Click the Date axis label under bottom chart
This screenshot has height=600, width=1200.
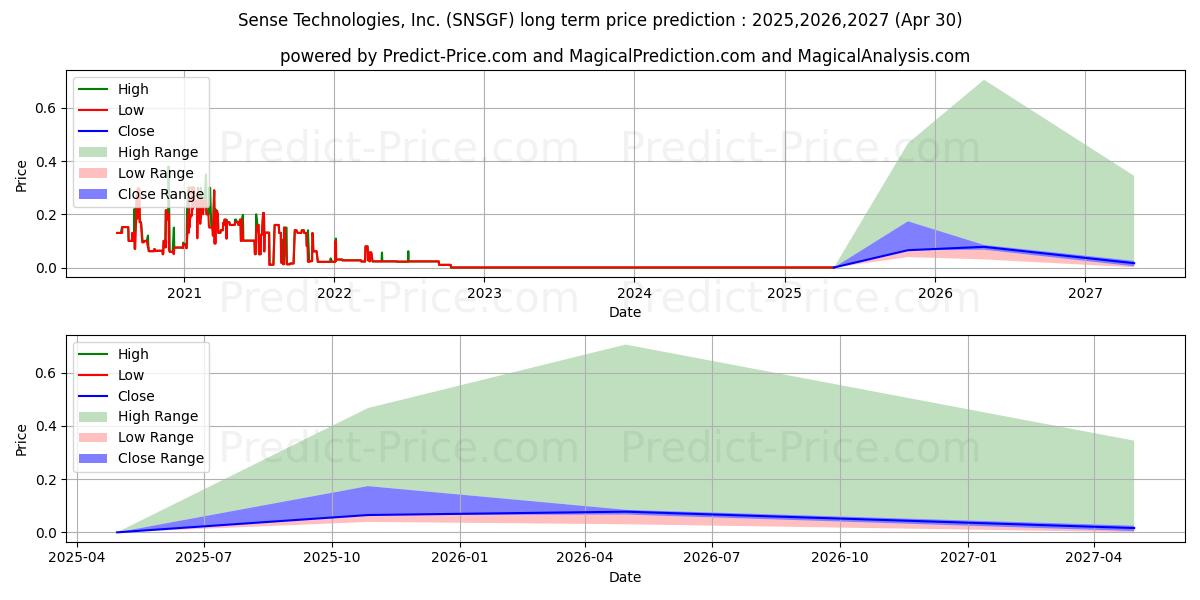coord(625,577)
